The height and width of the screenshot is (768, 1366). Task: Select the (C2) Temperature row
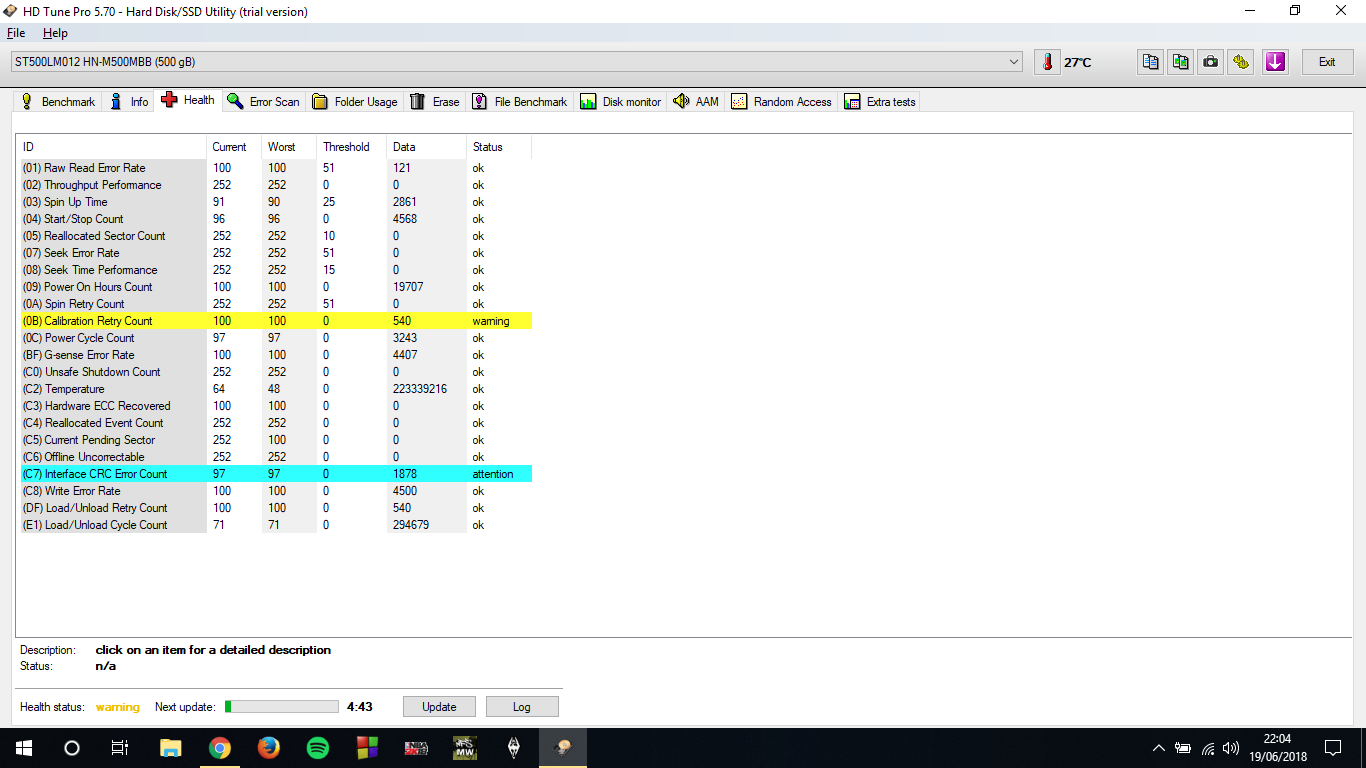click(276, 389)
